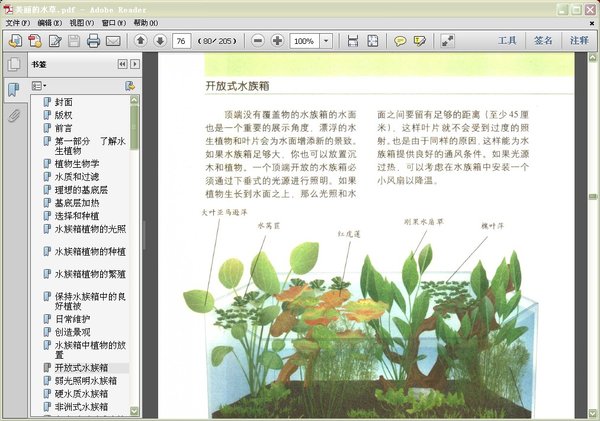This screenshot has width=600, height=421.
Task: Switch to read mode with expand arrows icon
Action: (447, 41)
